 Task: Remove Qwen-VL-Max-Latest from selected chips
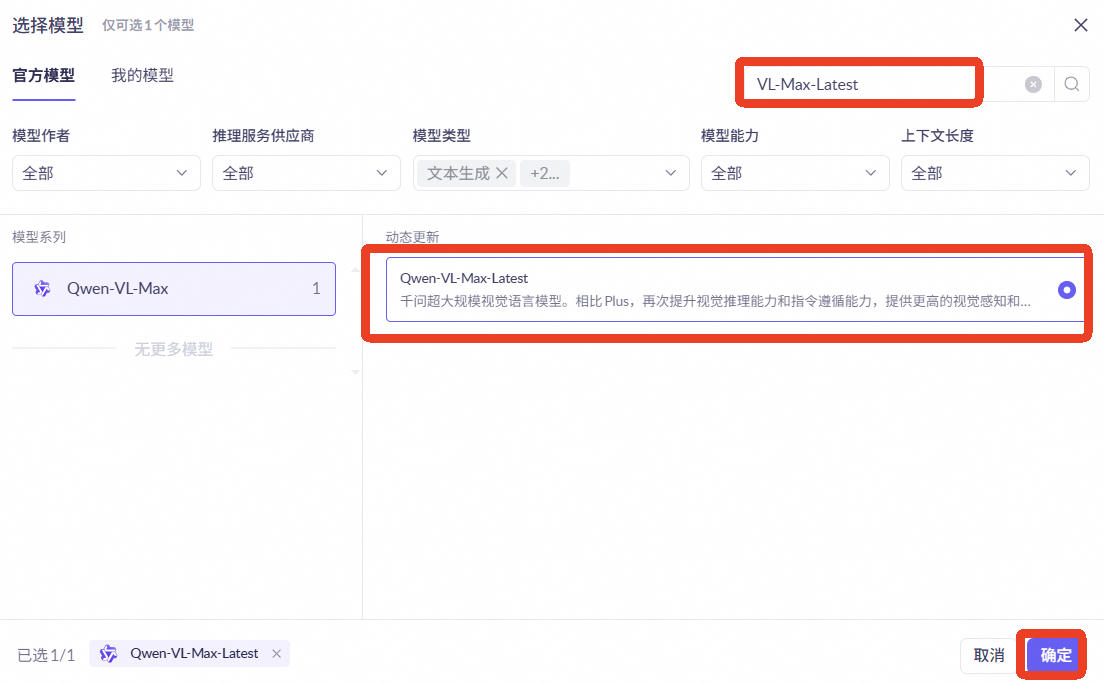click(277, 653)
